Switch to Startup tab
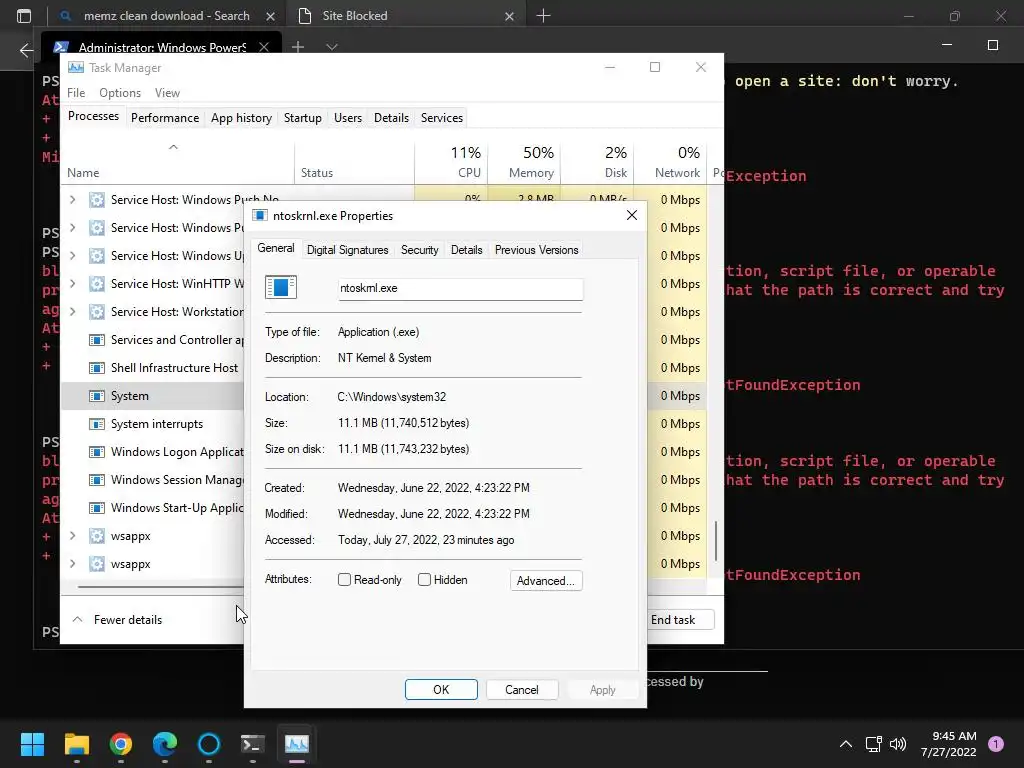The height and width of the screenshot is (768, 1024). pyautogui.click(x=302, y=118)
